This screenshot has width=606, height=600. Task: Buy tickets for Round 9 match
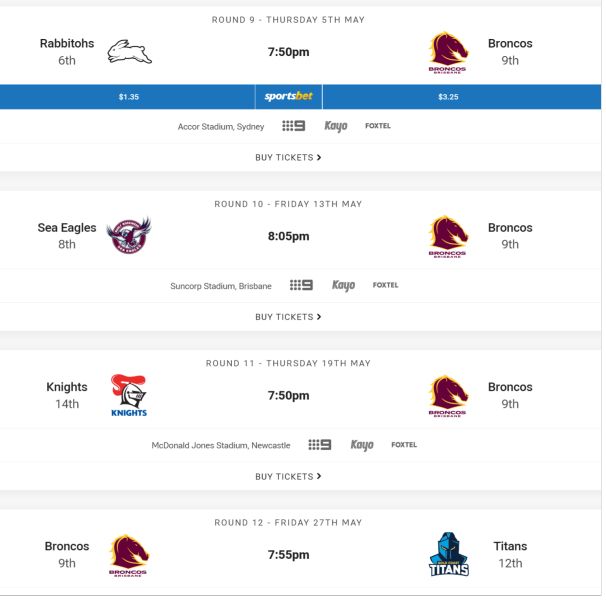pyautogui.click(x=288, y=158)
